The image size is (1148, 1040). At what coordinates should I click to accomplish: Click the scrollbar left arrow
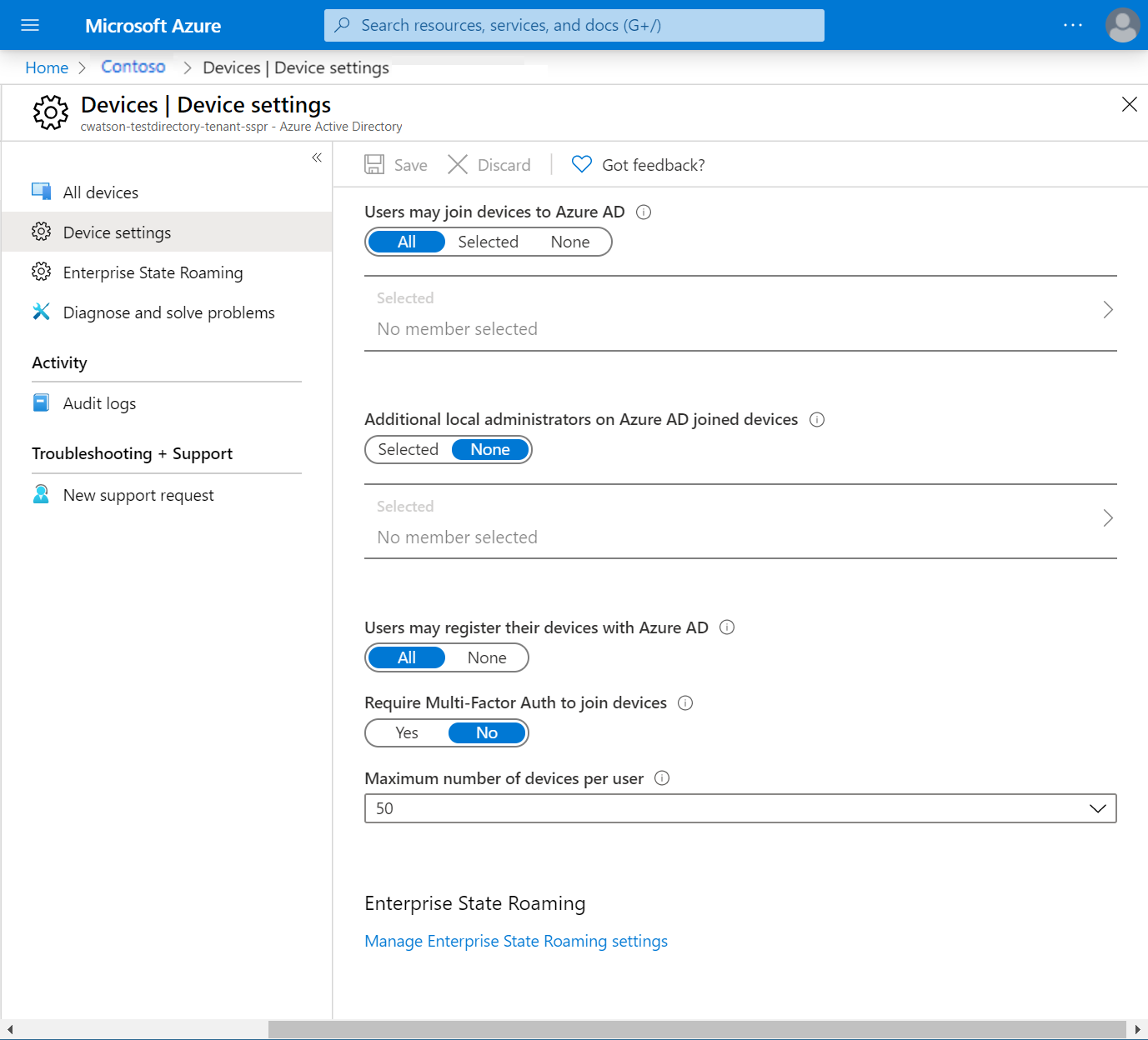[x=9, y=1030]
